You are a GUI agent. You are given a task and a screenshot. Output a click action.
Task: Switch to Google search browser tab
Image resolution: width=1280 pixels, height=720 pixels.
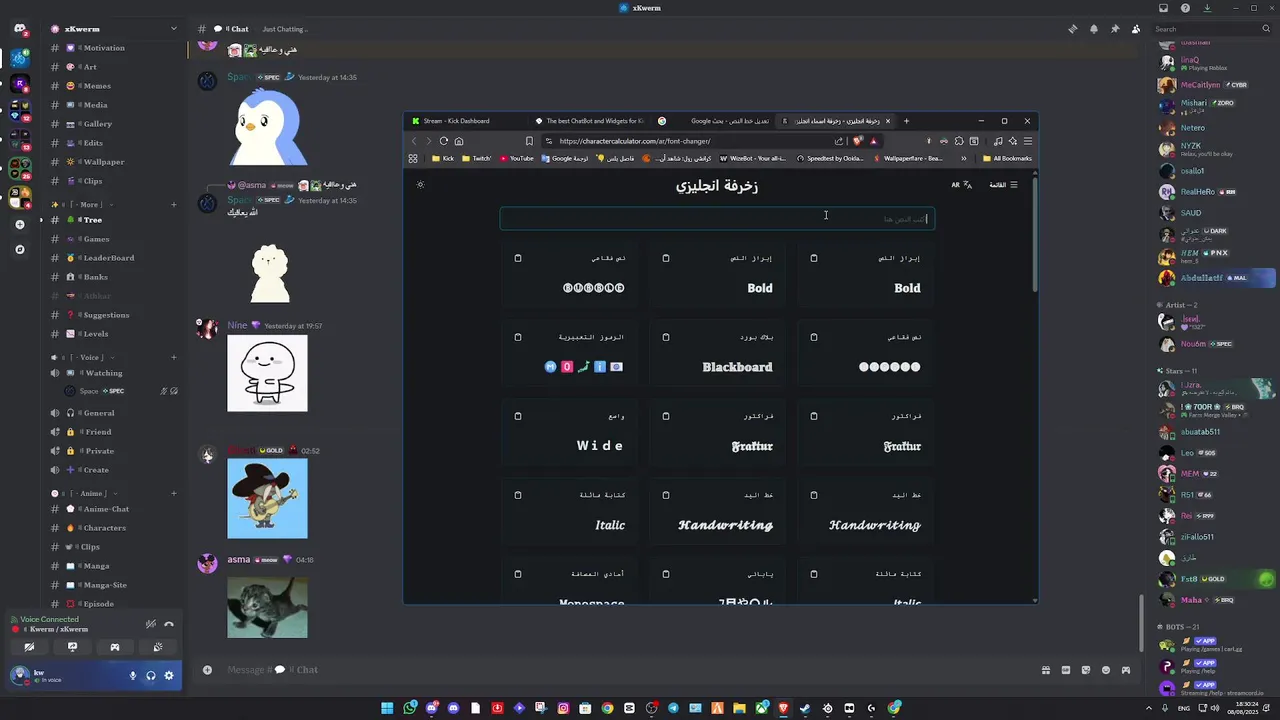[715, 121]
